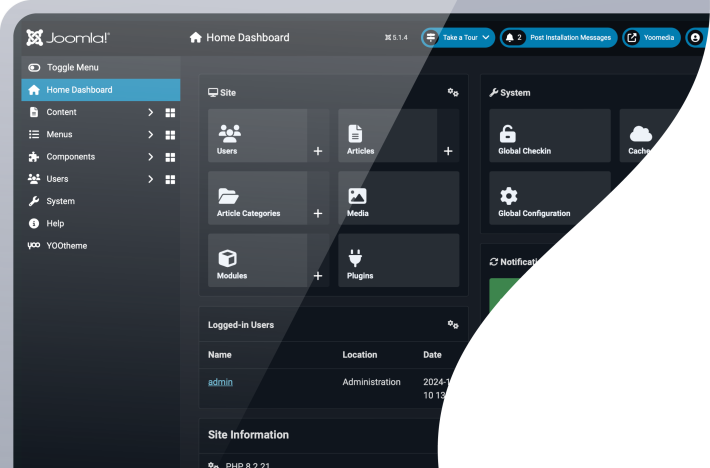Click the Site Information heading

pyautogui.click(x=248, y=435)
